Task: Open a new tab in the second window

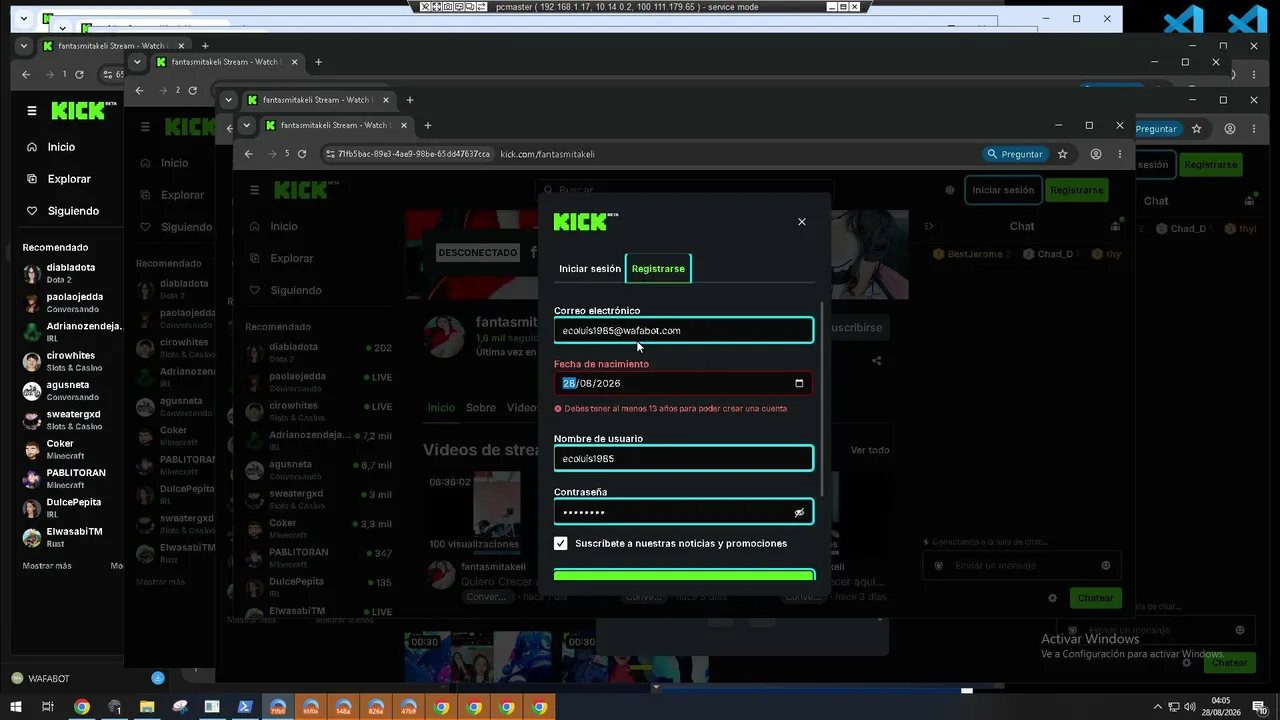Action: tap(318, 62)
